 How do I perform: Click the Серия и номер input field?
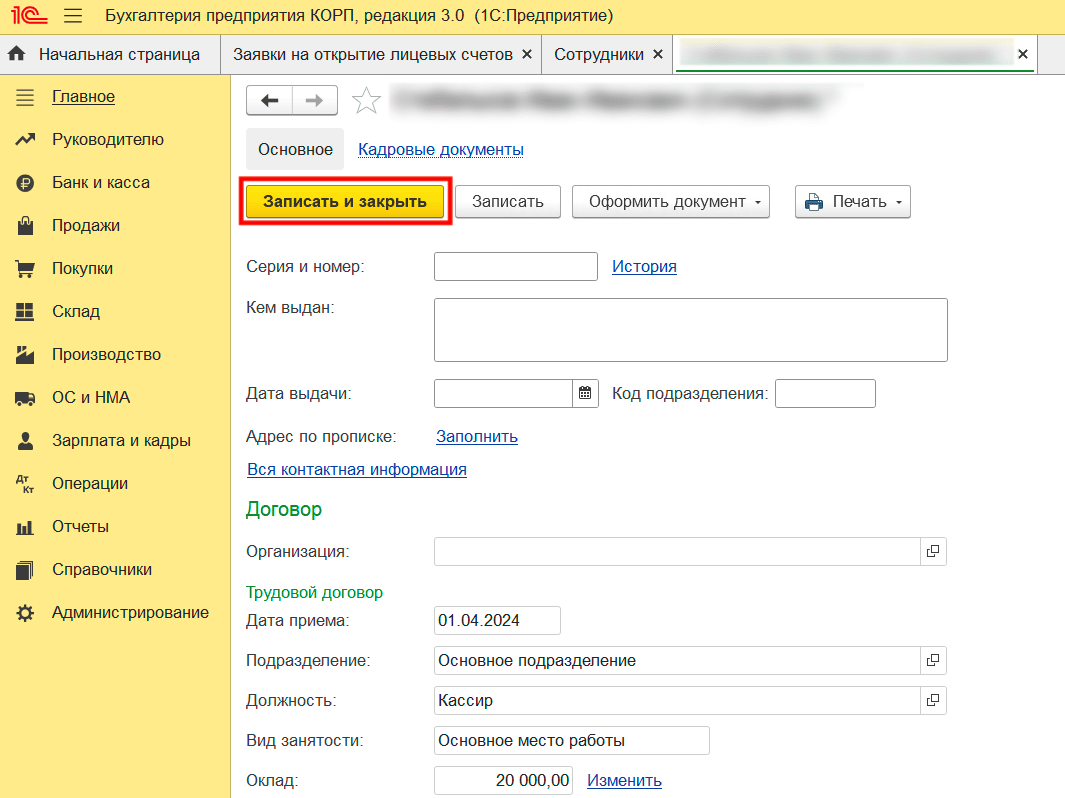(515, 266)
